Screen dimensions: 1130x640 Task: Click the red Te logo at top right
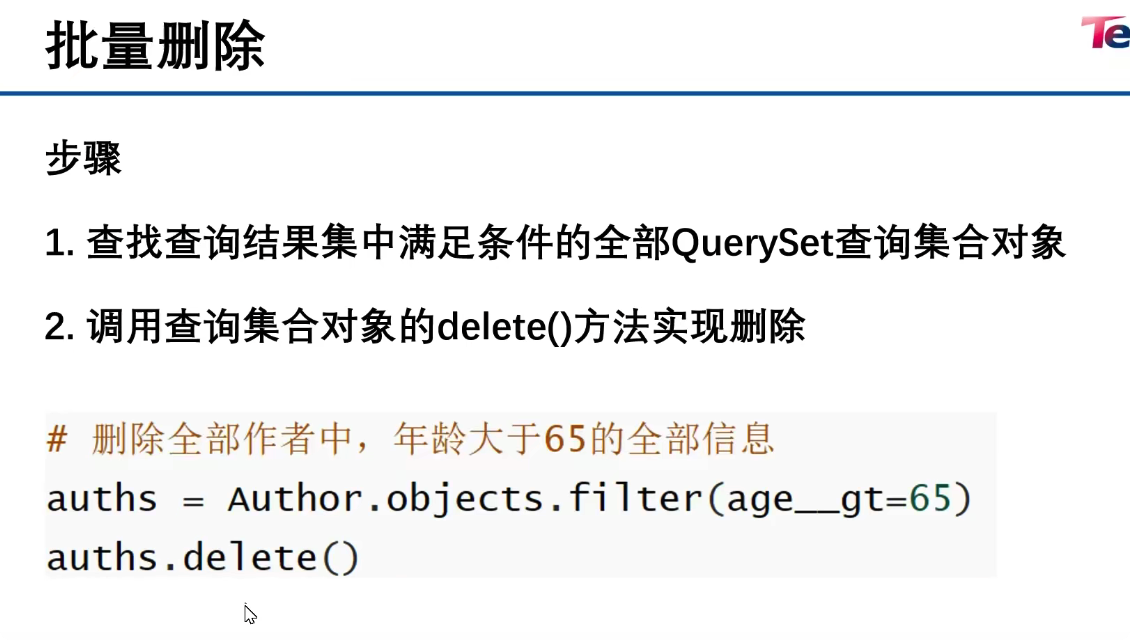1105,33
